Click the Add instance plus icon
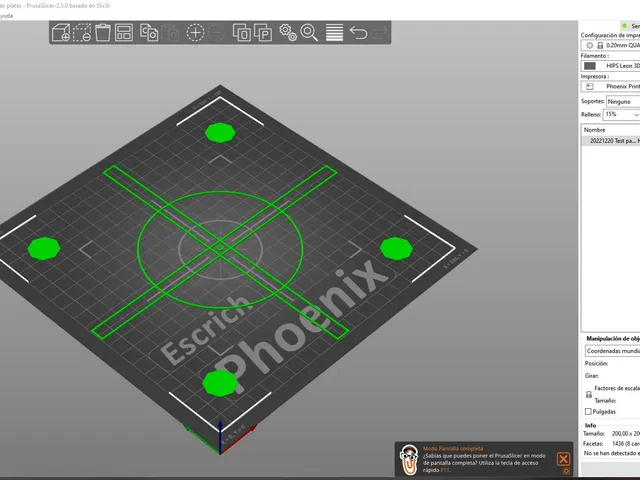 click(196, 33)
